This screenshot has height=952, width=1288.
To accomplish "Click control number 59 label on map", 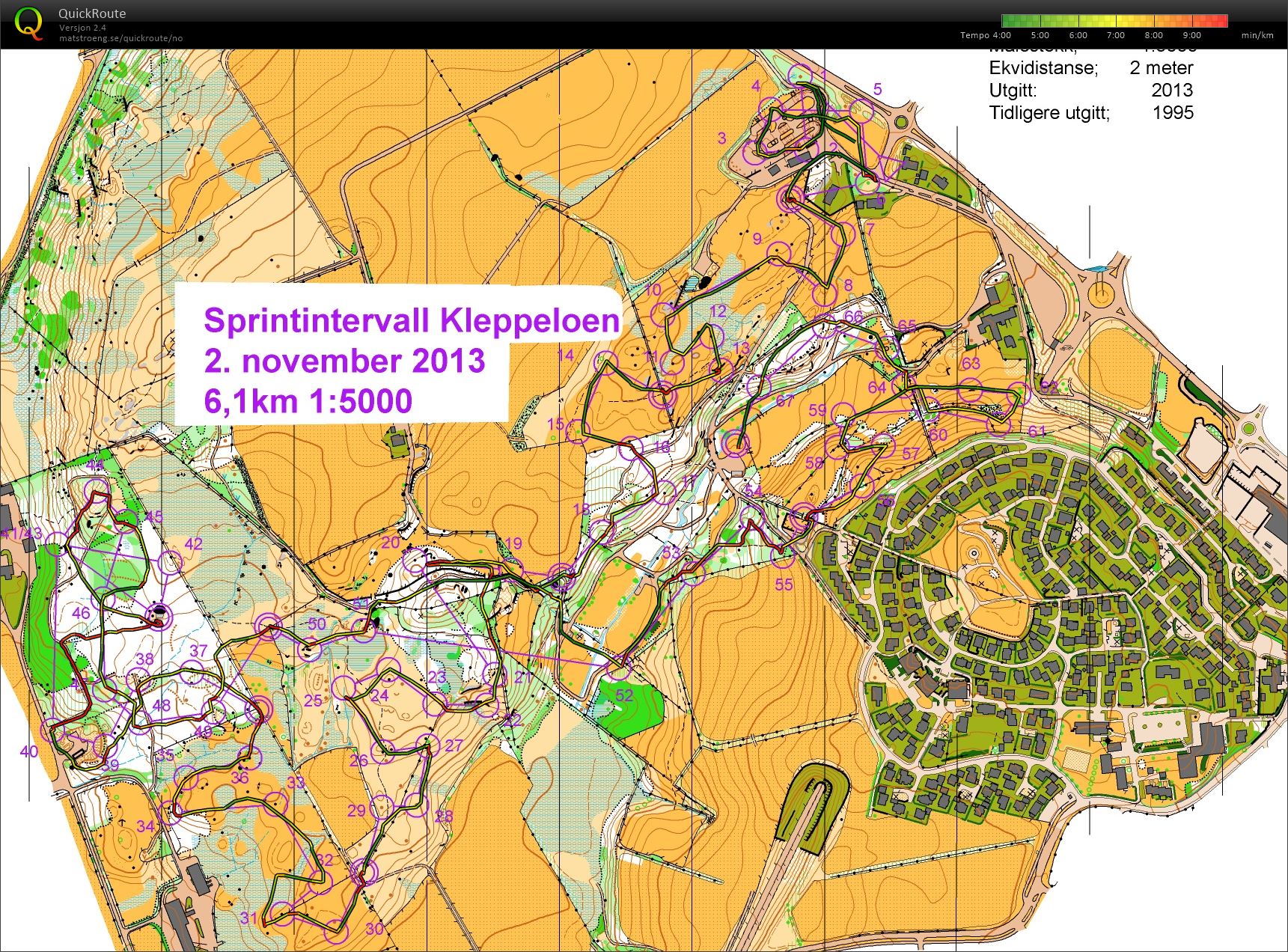I will (817, 409).
